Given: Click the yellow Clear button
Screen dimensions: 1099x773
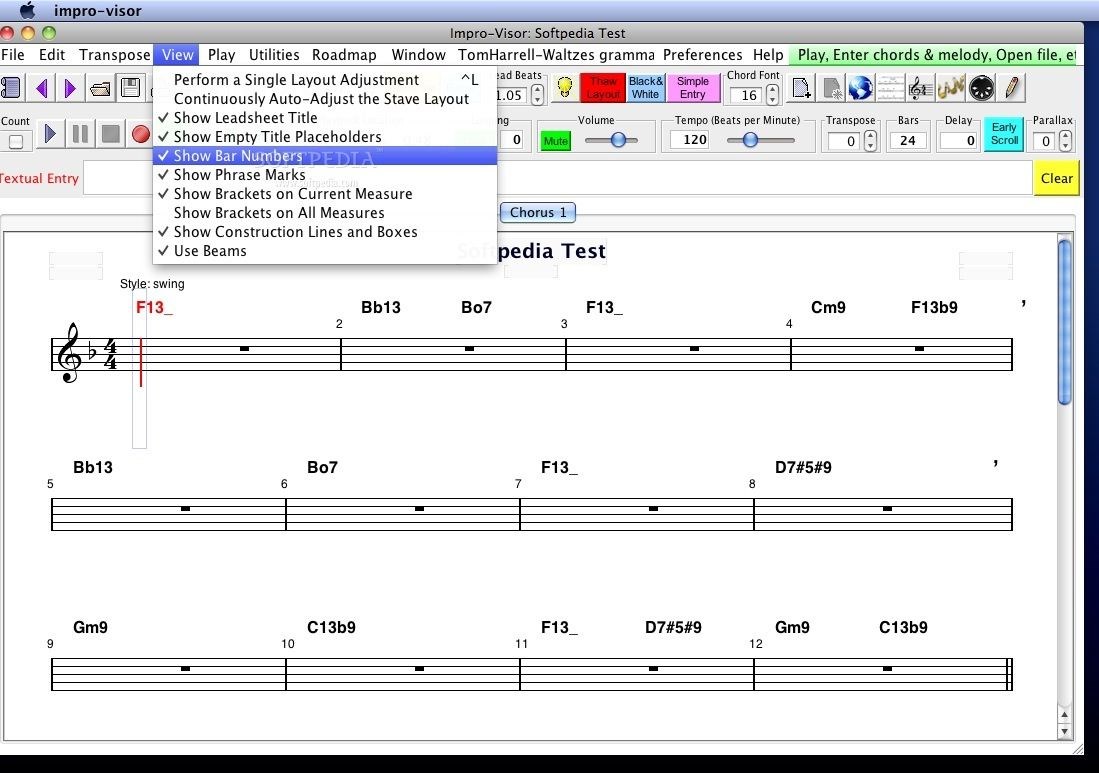Looking at the screenshot, I should [x=1056, y=178].
